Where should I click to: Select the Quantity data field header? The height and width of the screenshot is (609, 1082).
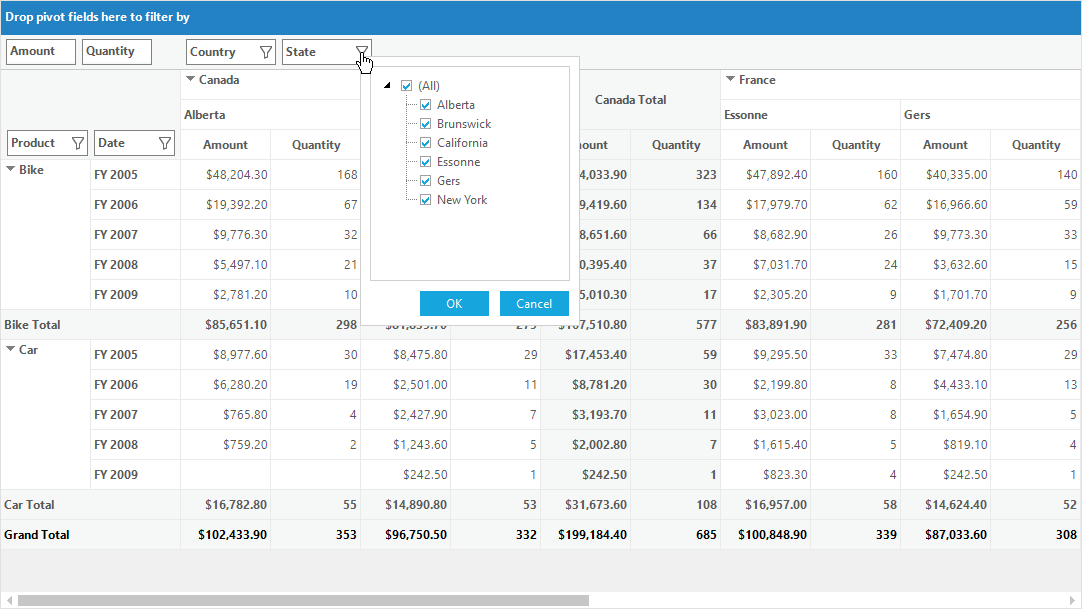[117, 52]
